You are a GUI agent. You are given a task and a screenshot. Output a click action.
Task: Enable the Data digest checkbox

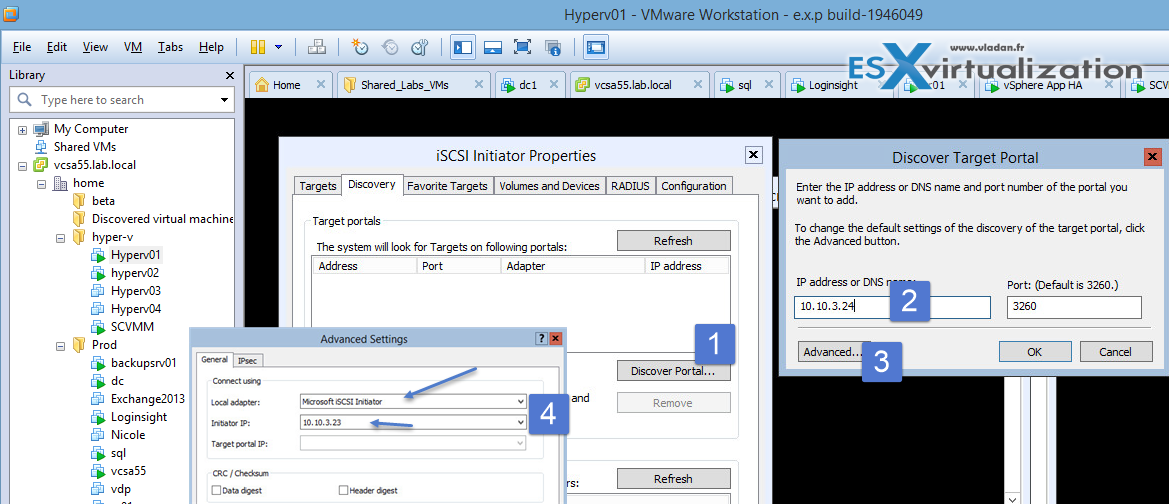[217, 491]
